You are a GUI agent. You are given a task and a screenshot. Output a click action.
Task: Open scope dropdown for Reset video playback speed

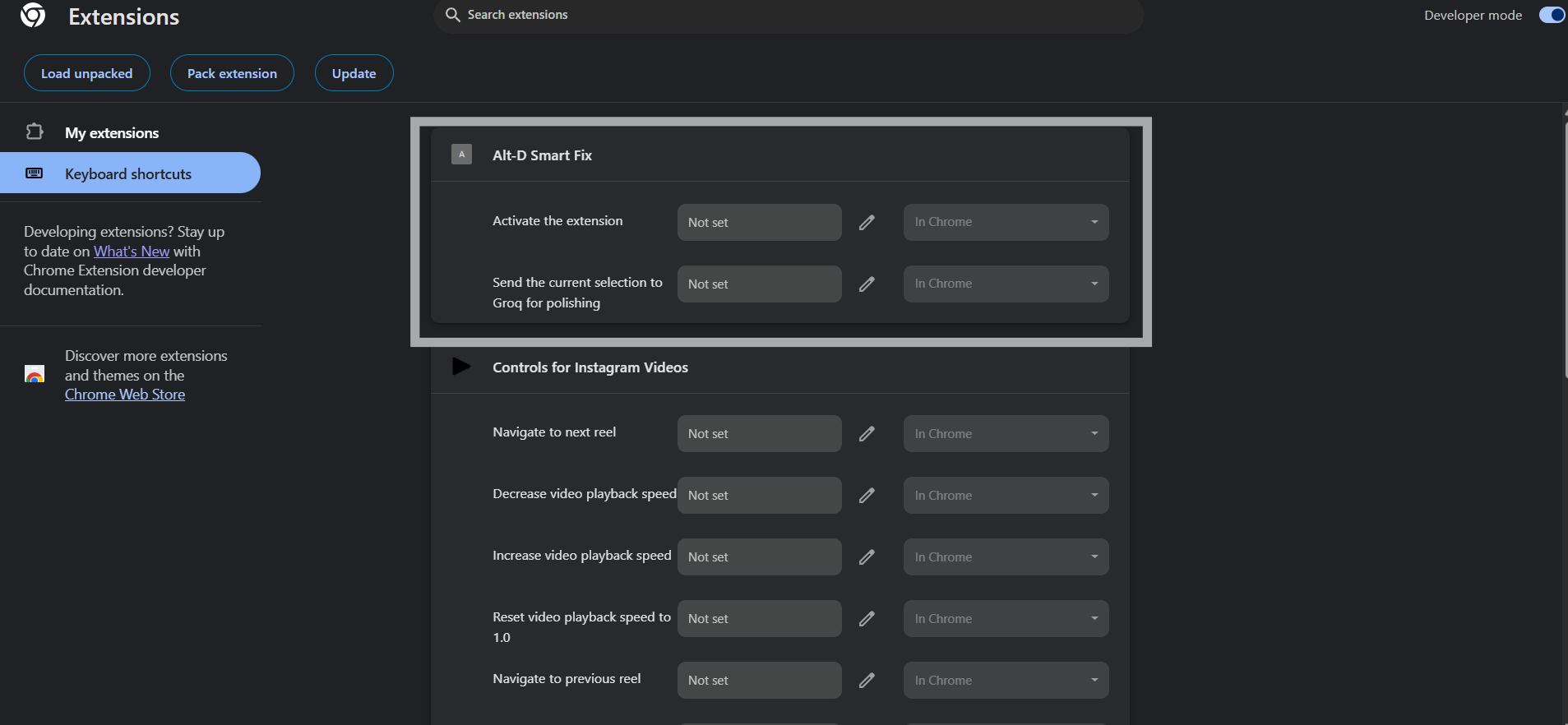click(1006, 618)
